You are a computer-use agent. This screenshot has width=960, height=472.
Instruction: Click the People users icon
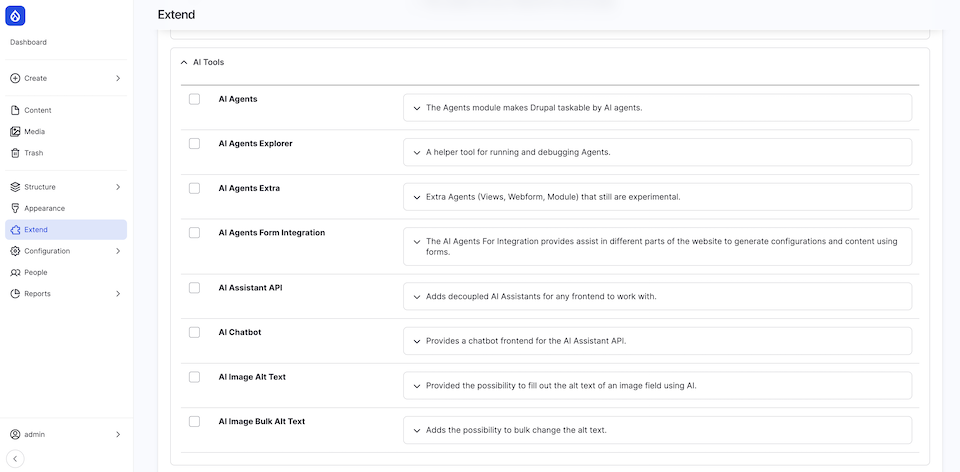[15, 272]
